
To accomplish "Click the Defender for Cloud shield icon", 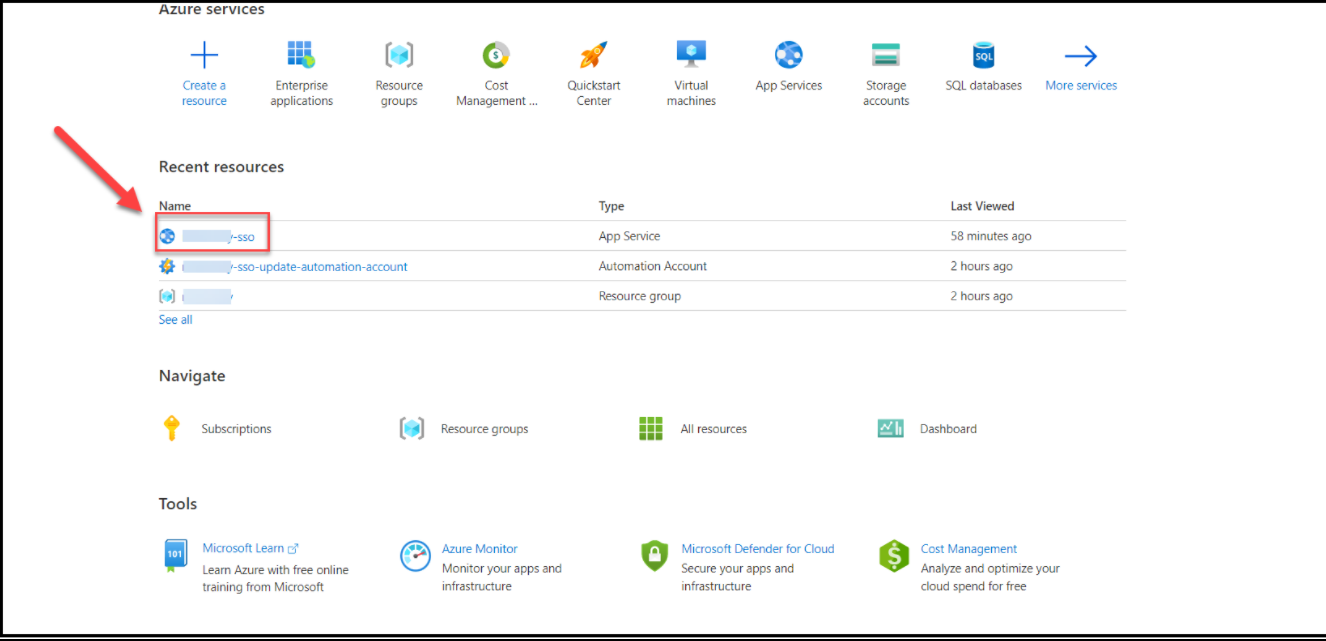I will [654, 556].
